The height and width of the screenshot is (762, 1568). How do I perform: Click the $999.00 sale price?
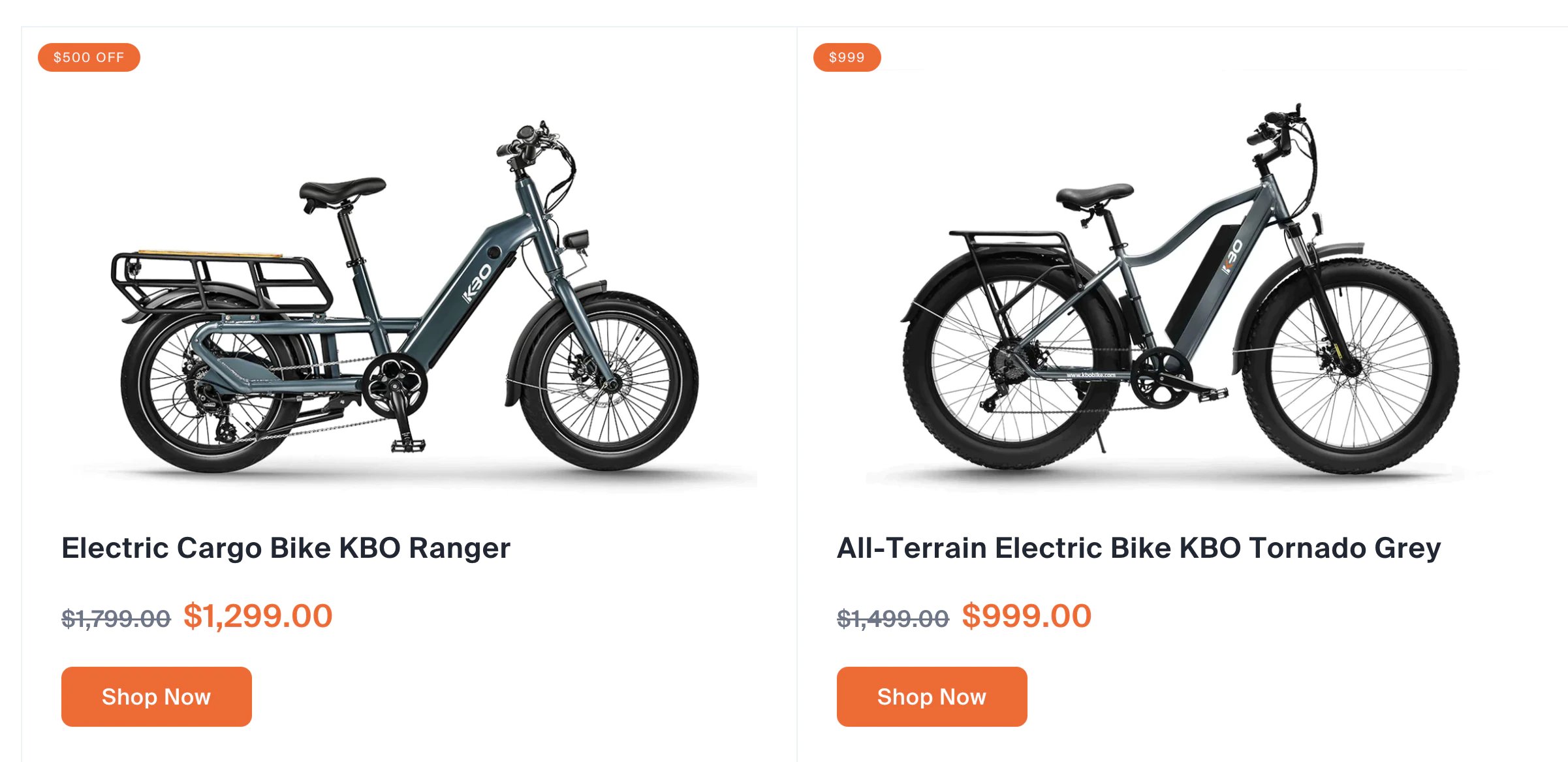[x=1027, y=616]
